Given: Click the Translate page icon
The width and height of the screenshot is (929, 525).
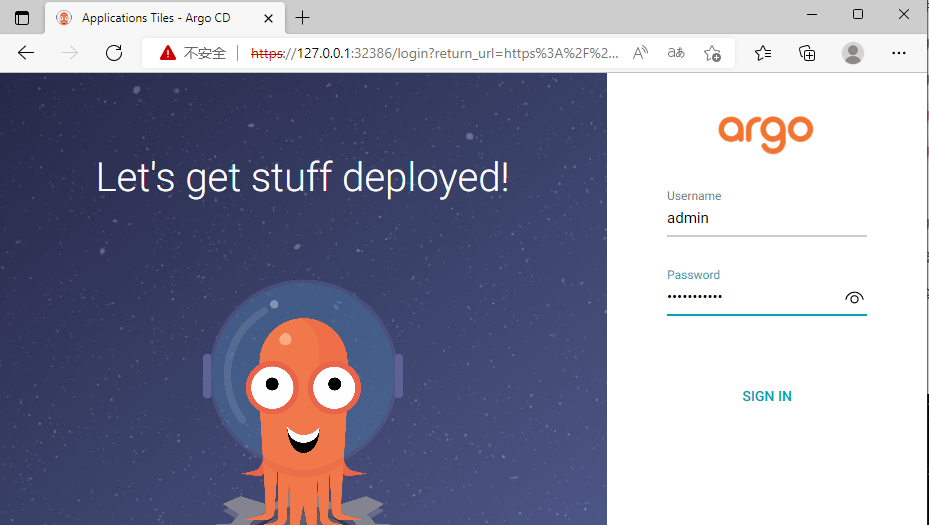Looking at the screenshot, I should point(676,53).
